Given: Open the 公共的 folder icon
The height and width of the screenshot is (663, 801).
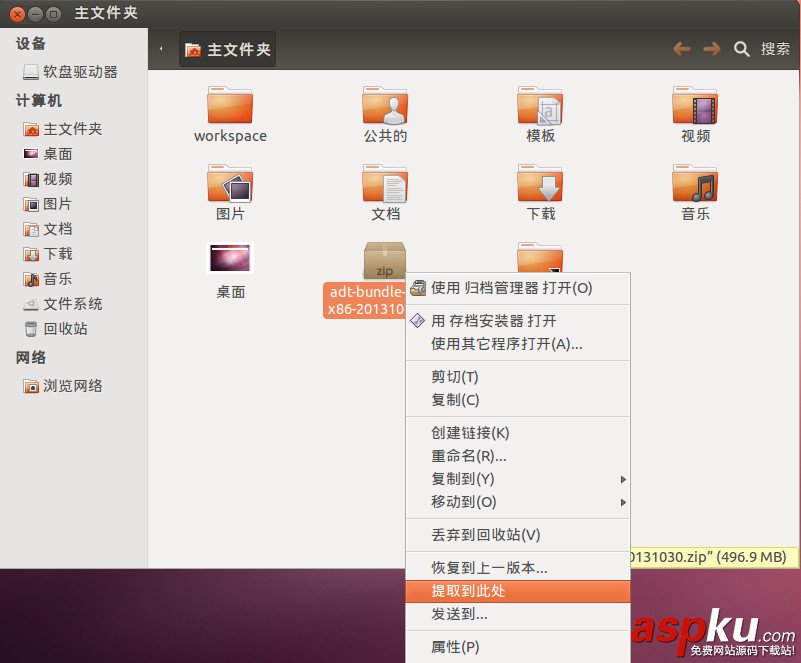Looking at the screenshot, I should 385,105.
